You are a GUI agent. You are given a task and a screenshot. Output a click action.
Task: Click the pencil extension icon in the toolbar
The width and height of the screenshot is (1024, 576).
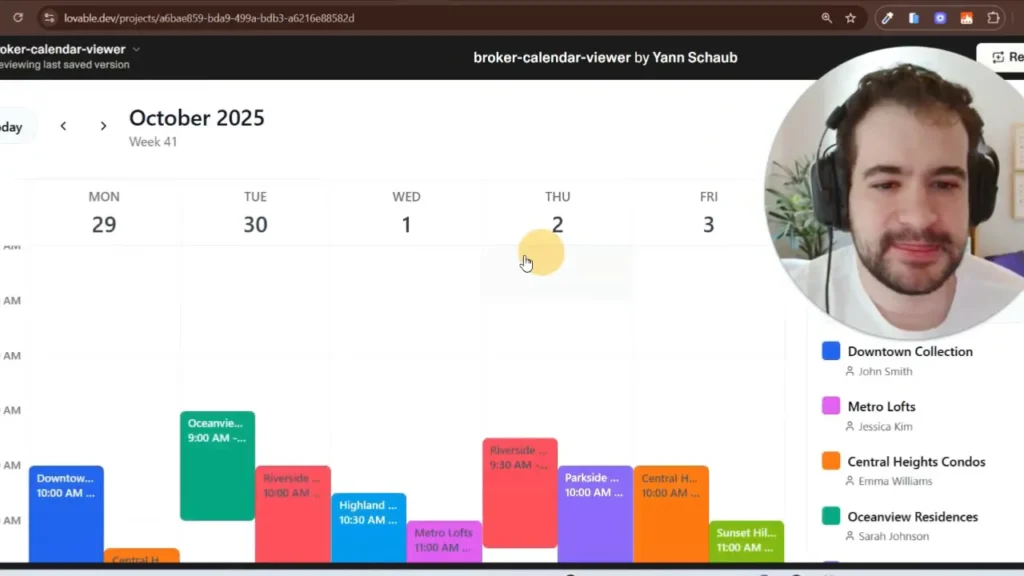(887, 18)
